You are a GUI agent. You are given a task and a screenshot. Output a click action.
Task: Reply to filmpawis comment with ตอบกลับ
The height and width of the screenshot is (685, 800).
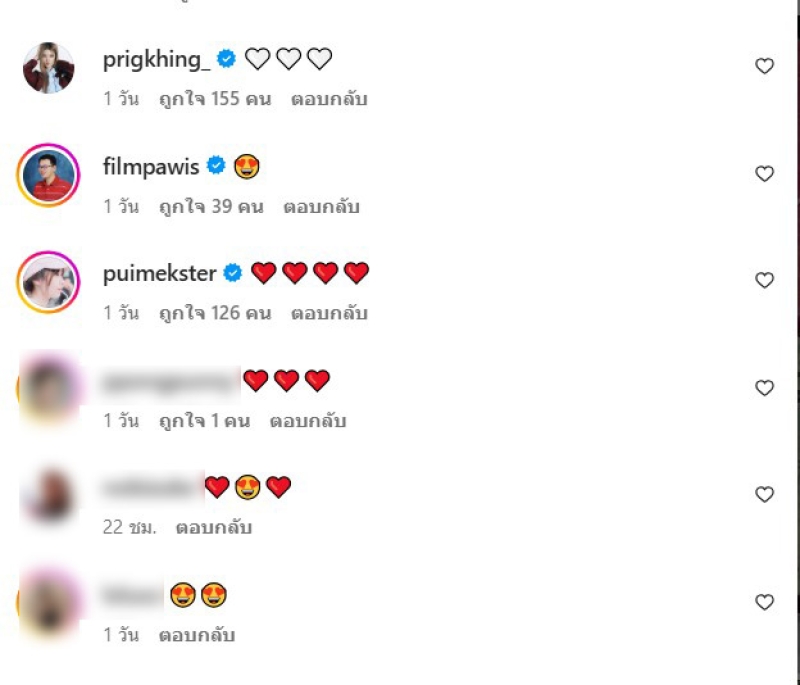[321, 207]
